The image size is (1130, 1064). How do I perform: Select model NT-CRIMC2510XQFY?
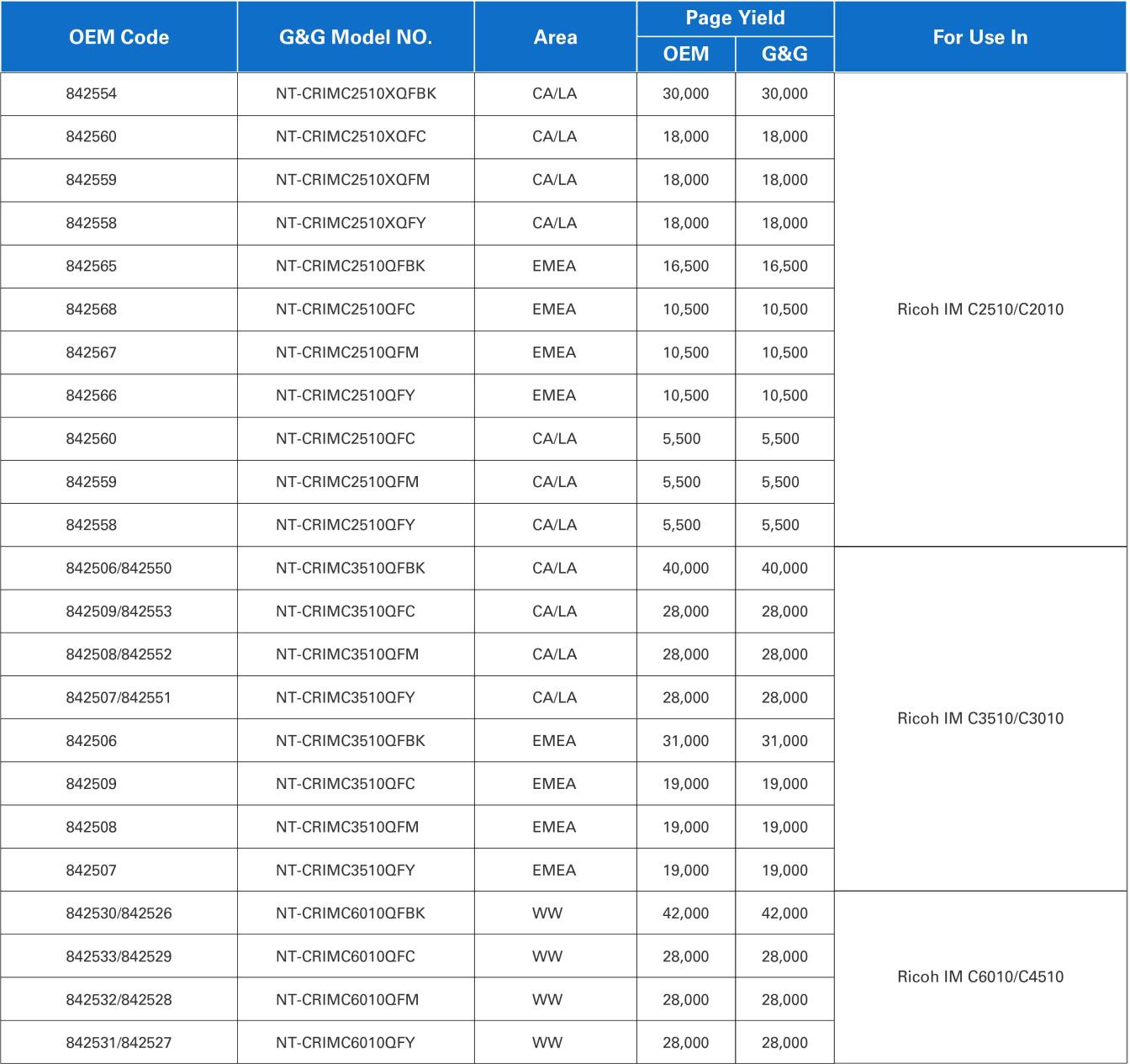pos(351,223)
